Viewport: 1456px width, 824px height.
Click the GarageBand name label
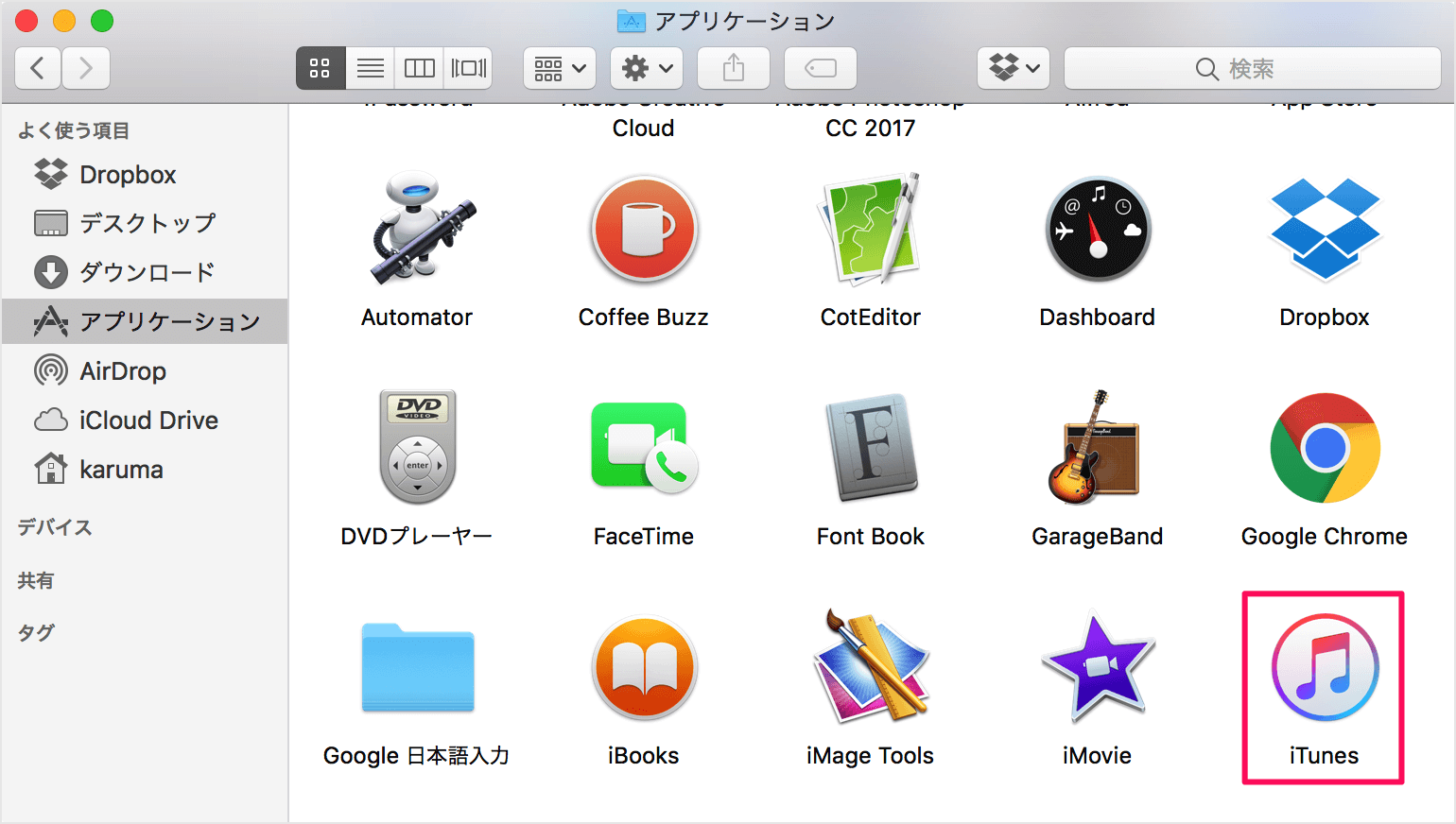point(1098,537)
